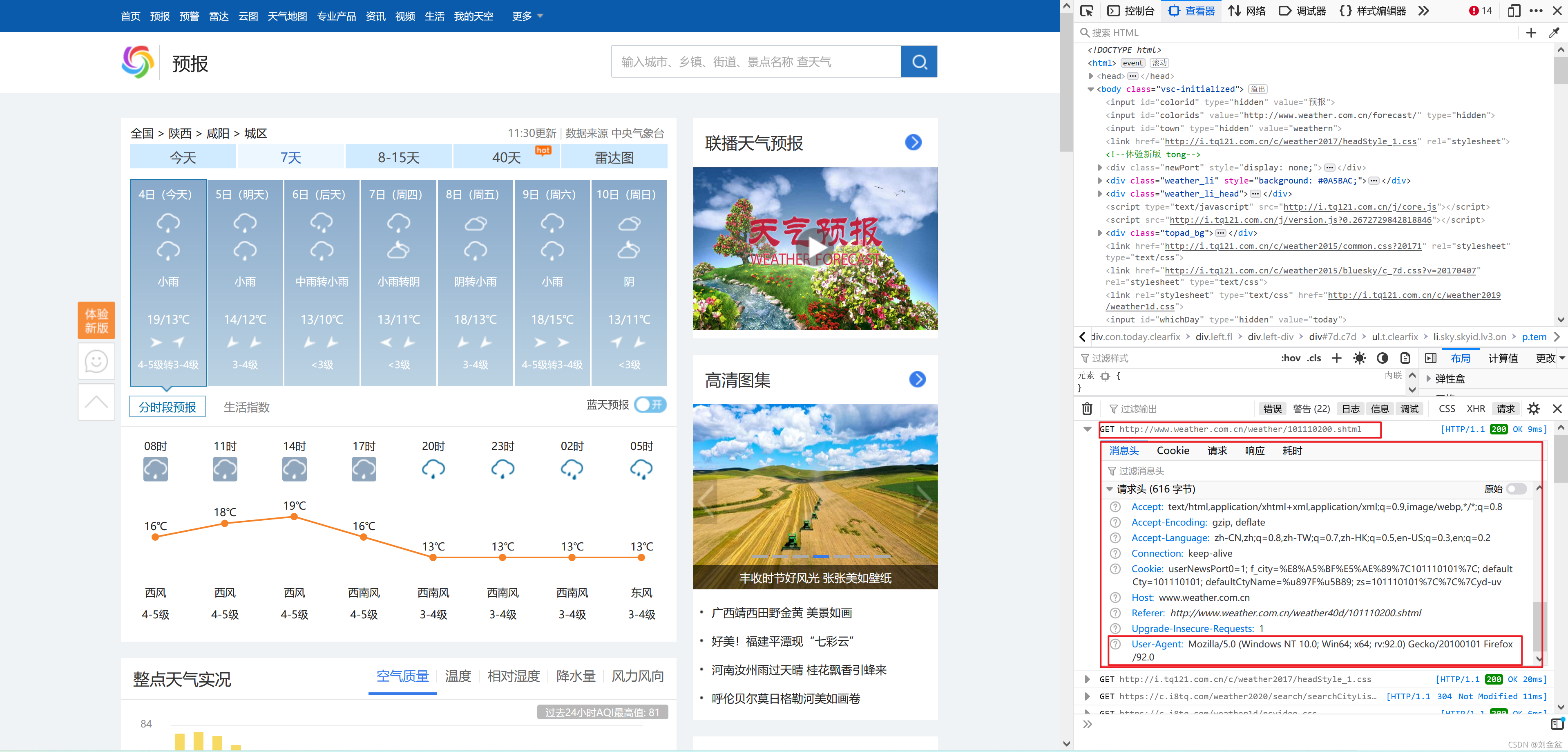Toggle print media simulation icon
The height and width of the screenshot is (752, 1568).
pyautogui.click(x=1405, y=358)
